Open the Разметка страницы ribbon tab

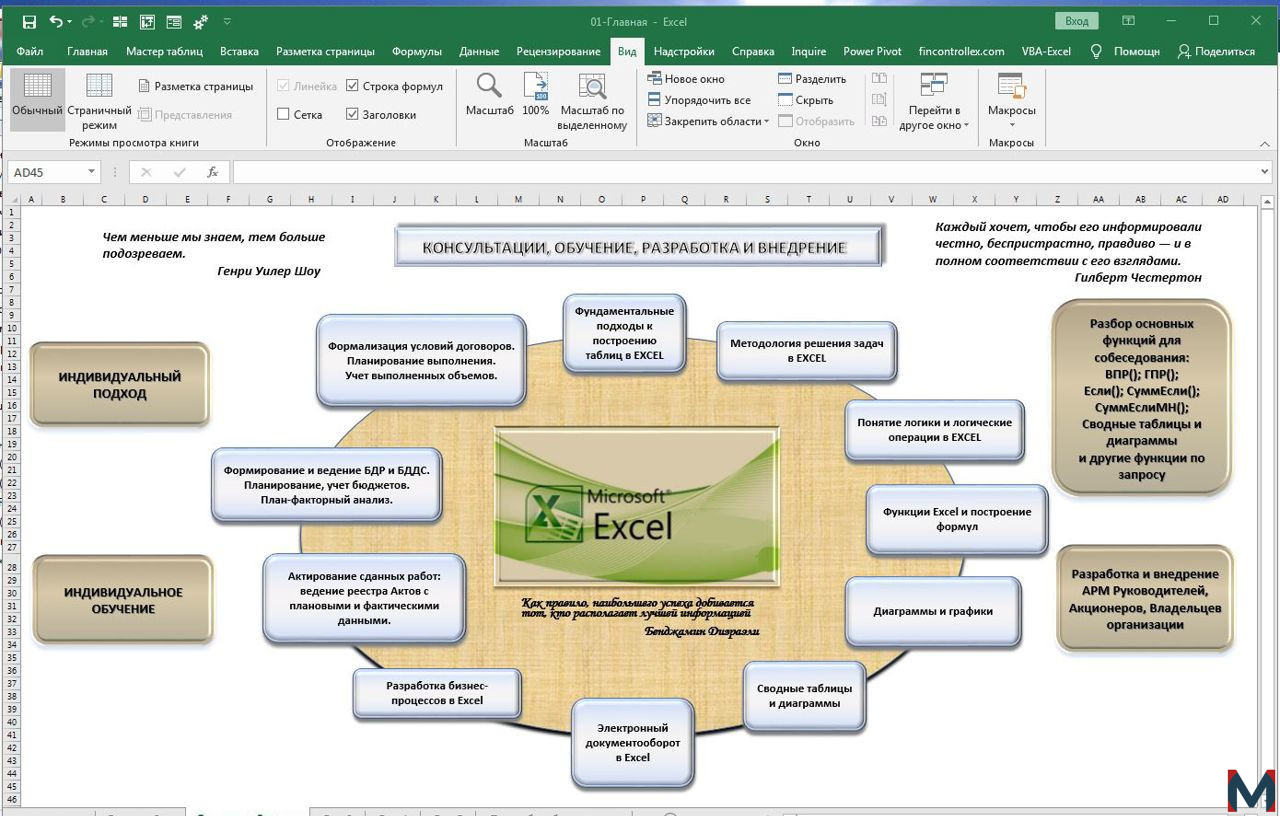[325, 51]
